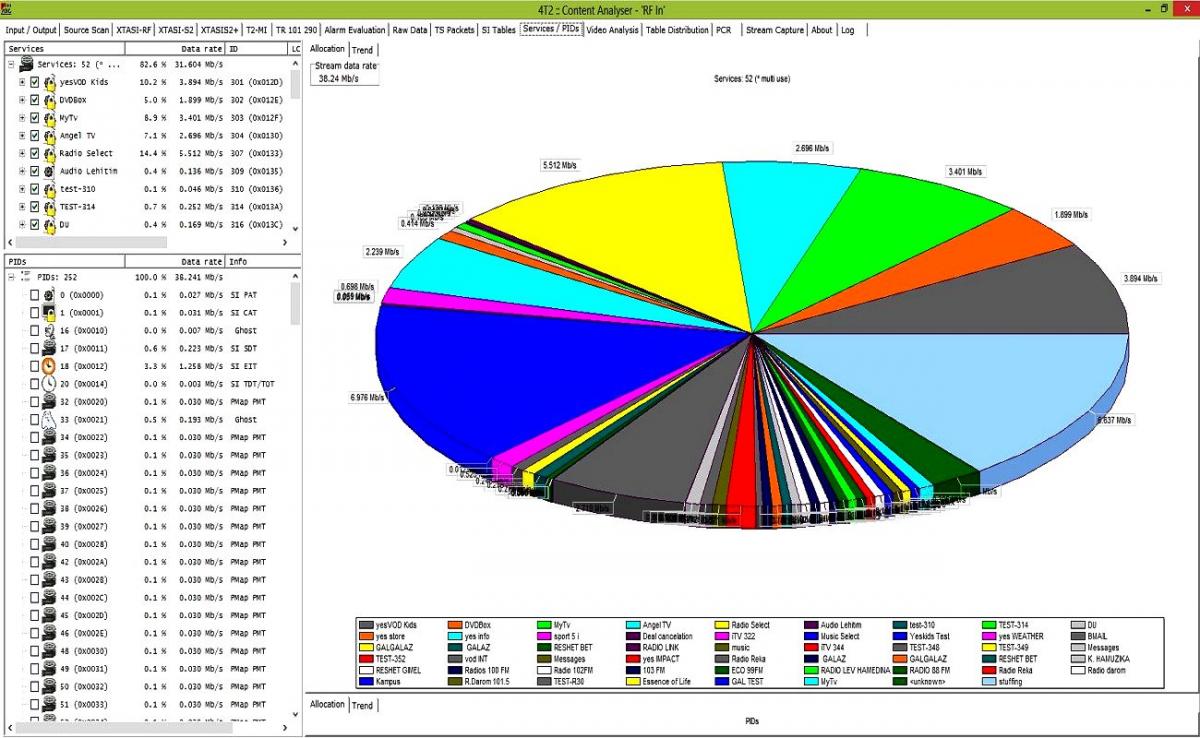The image size is (1200, 738).
Task: Open the Stream Capture tab
Action: [775, 30]
